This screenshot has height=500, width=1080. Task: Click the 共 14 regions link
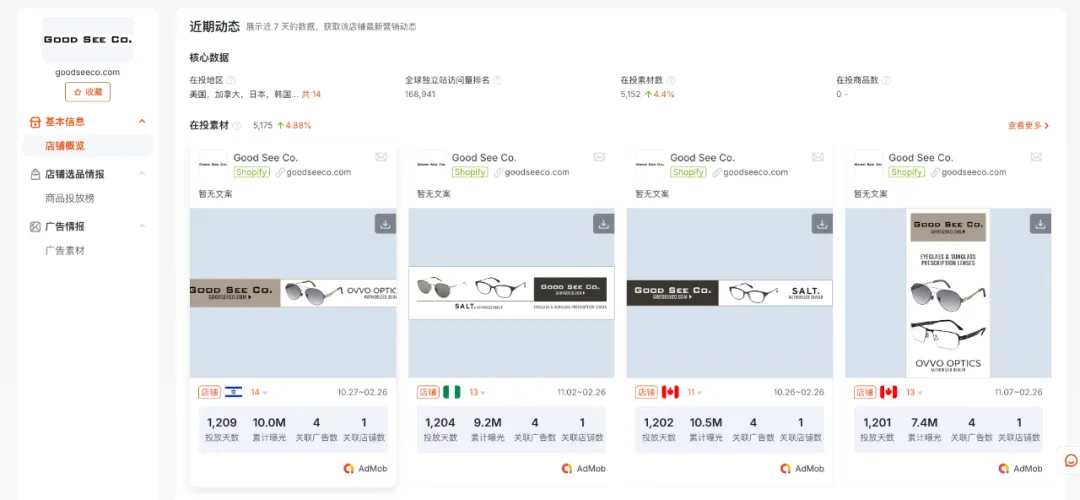pos(312,94)
